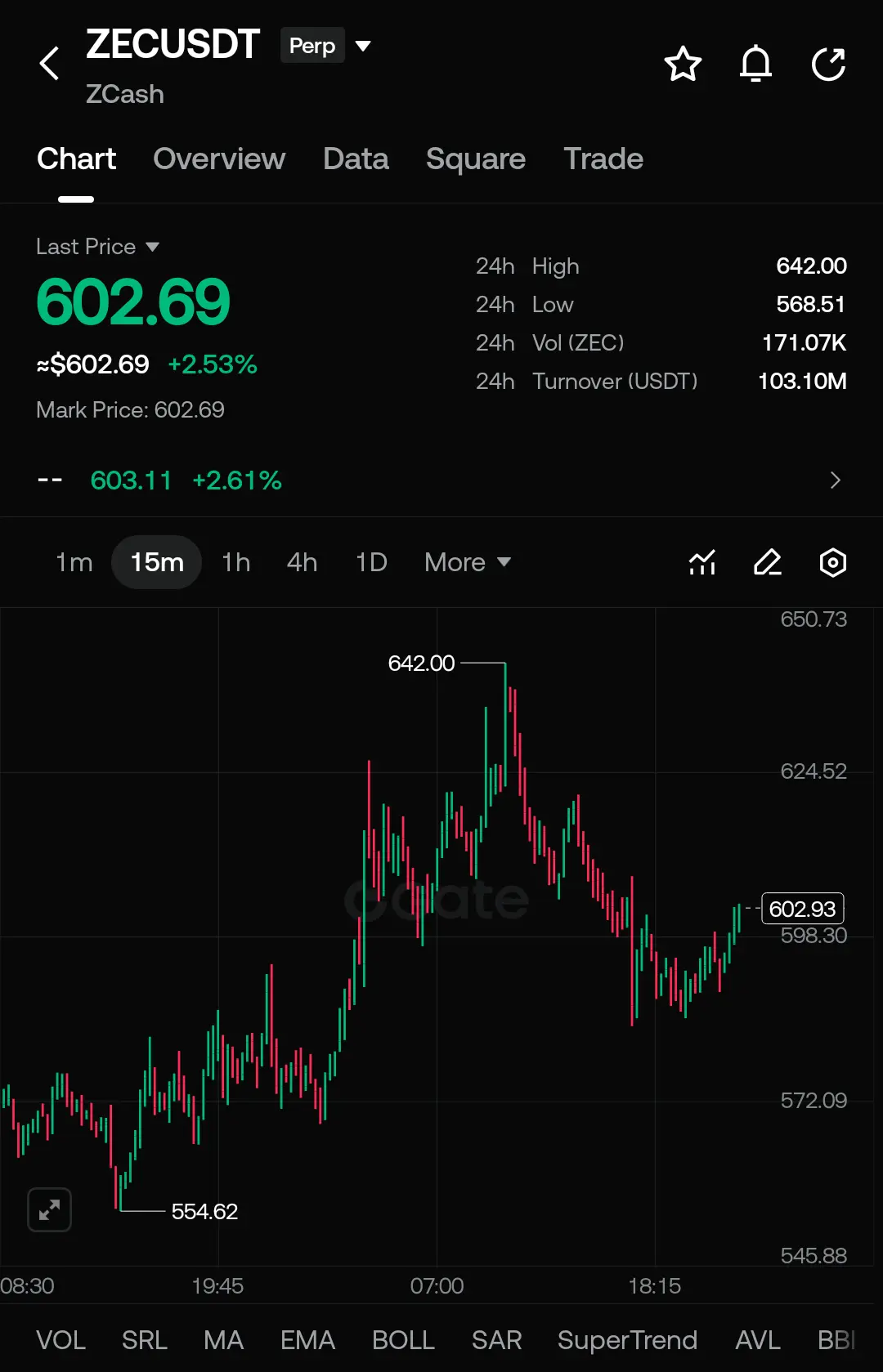Select the 1h timeframe
The image size is (883, 1372).
coord(236,562)
